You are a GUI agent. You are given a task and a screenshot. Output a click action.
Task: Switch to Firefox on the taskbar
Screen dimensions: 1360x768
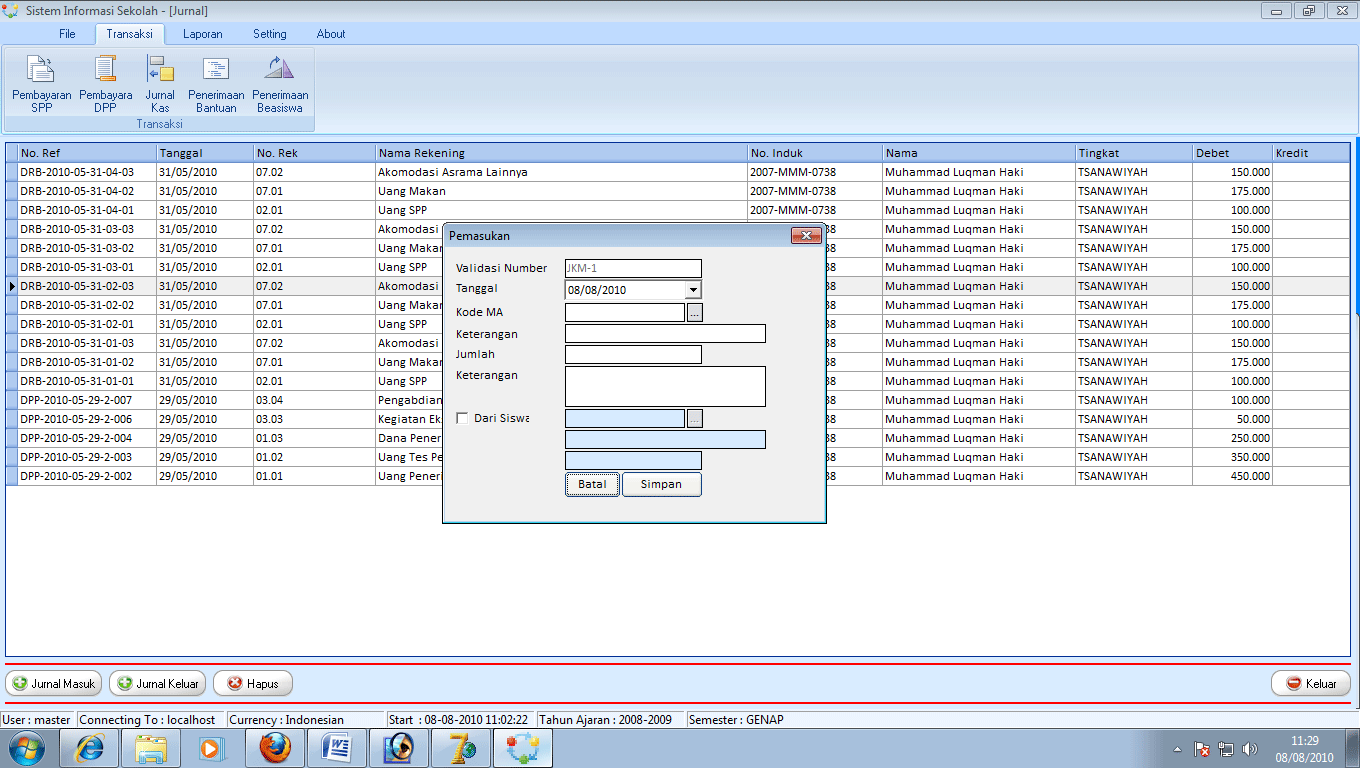tap(274, 748)
